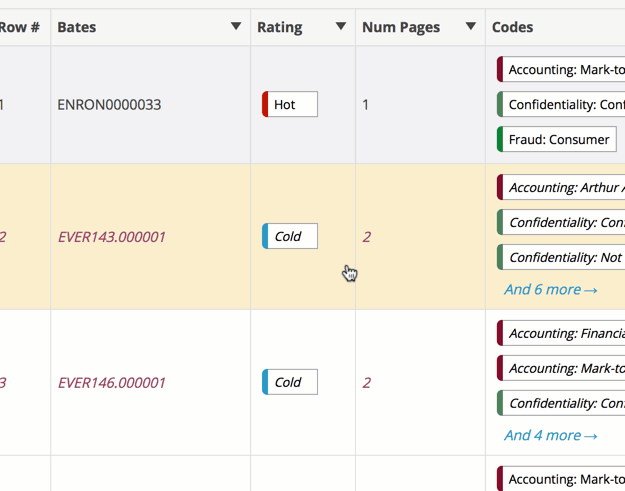Click the Accounting: Arthur code tag

tap(561, 187)
